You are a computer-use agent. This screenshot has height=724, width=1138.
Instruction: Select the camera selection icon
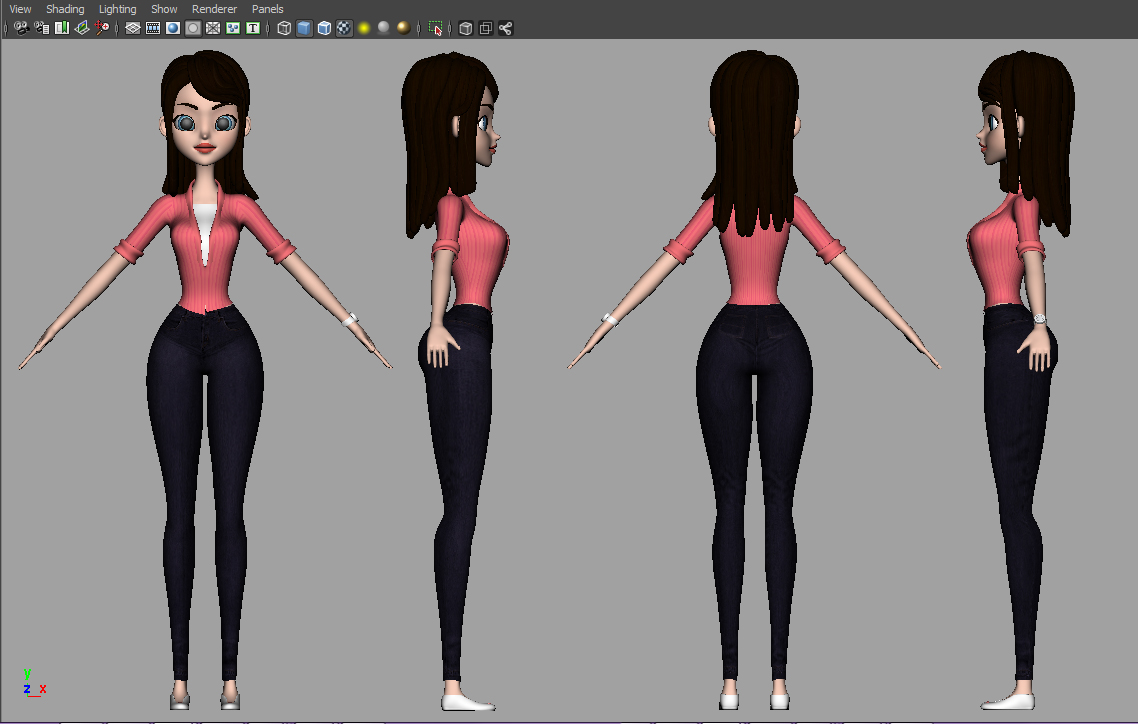click(x=20, y=28)
